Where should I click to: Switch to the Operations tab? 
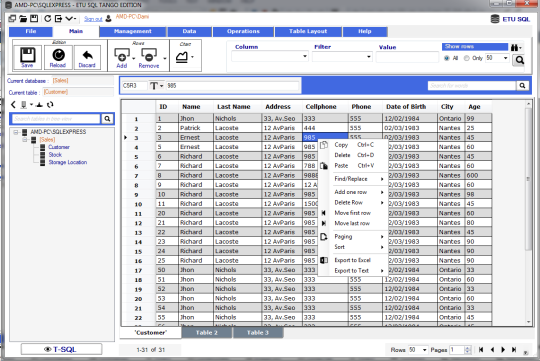pos(243,31)
